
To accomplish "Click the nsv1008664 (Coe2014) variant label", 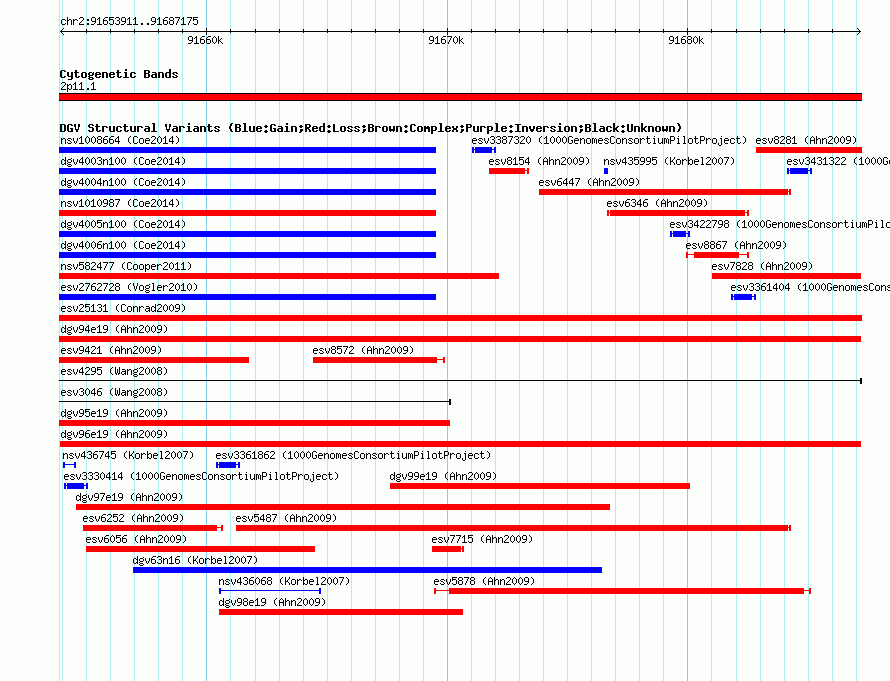I will (x=120, y=140).
